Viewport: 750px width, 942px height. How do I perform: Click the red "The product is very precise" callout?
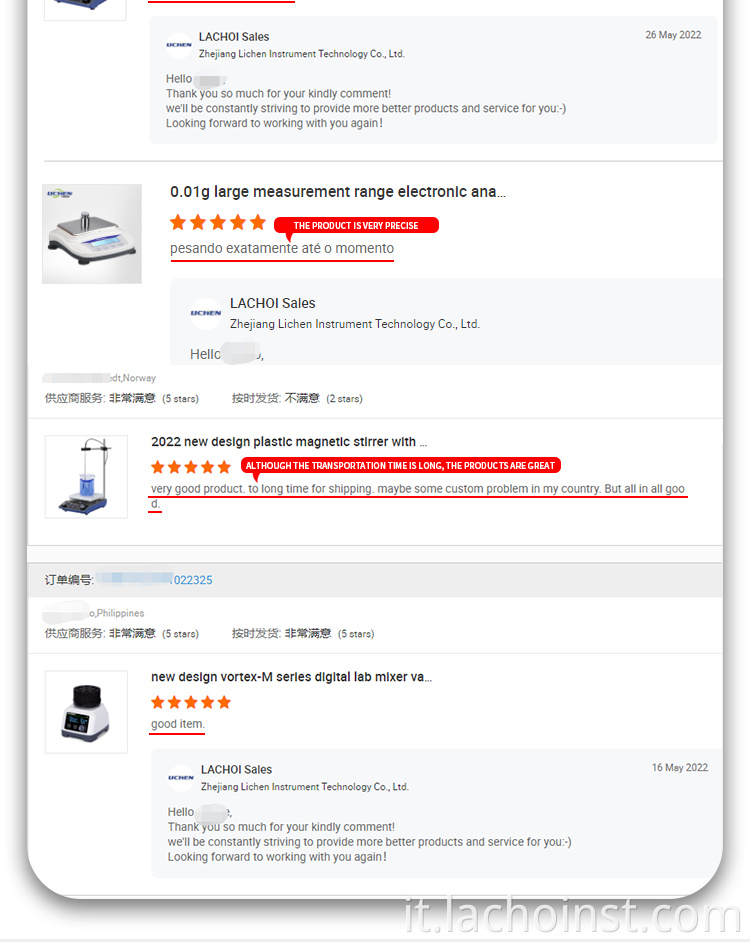coord(356,226)
